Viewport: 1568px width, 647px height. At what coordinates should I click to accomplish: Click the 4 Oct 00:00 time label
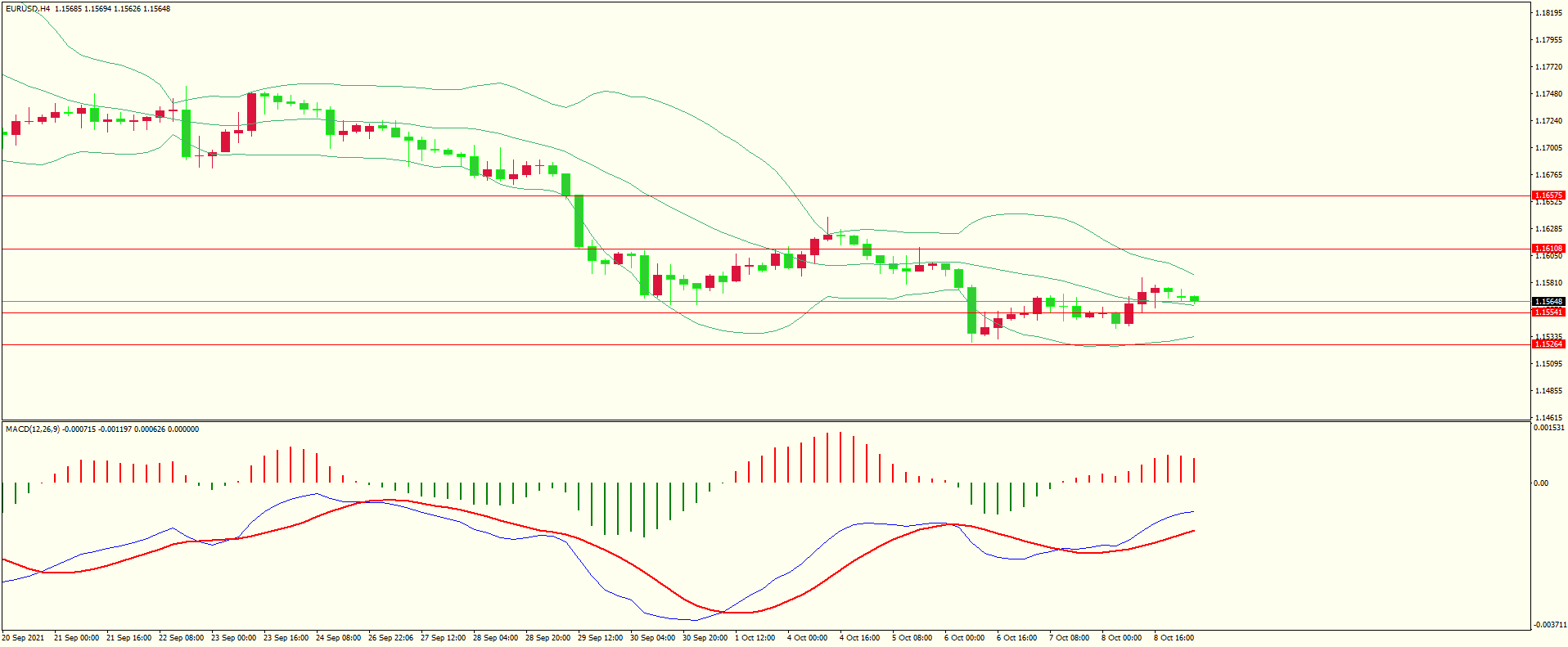[x=807, y=638]
